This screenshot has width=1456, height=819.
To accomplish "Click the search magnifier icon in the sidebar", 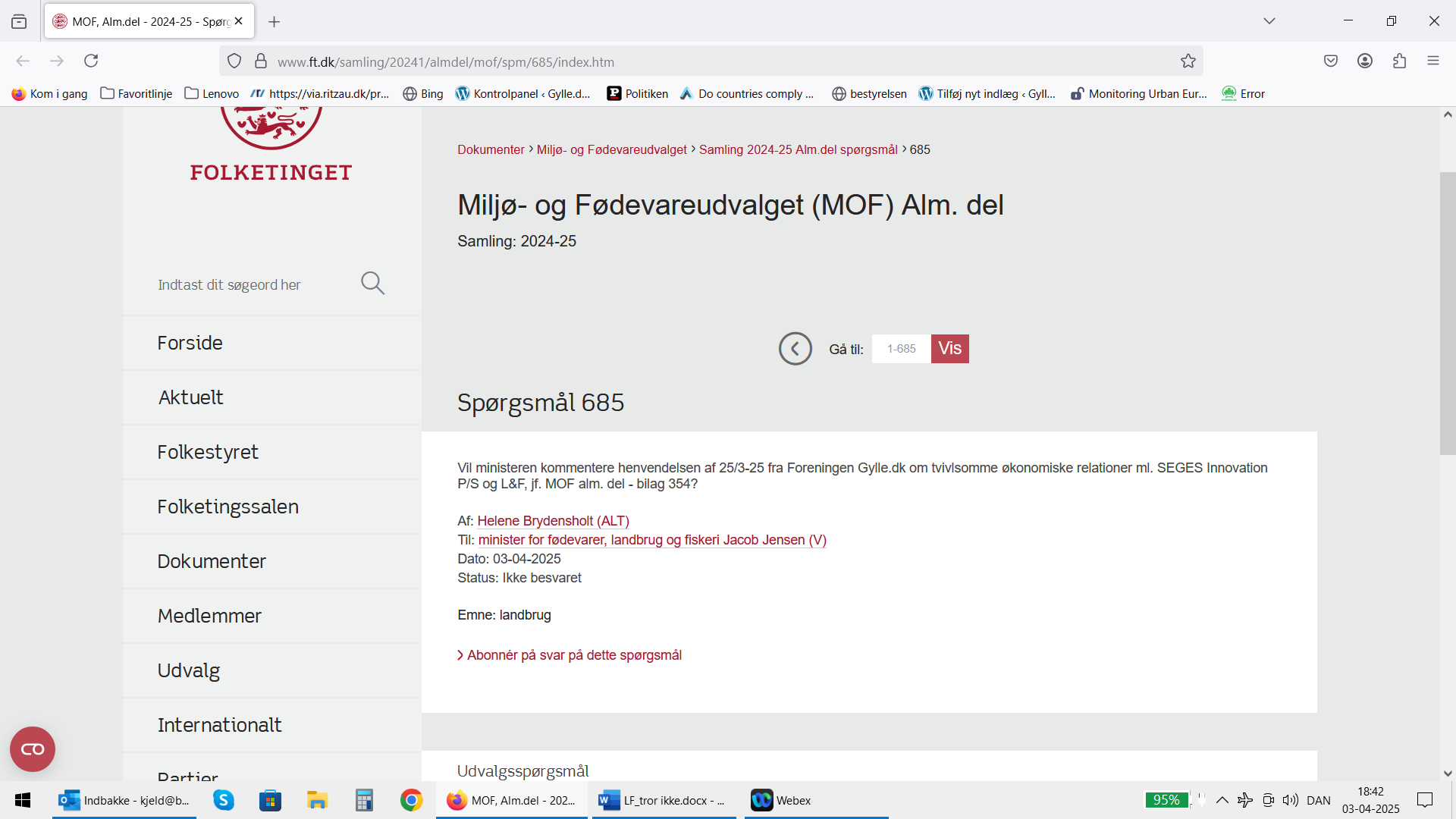I will [372, 284].
